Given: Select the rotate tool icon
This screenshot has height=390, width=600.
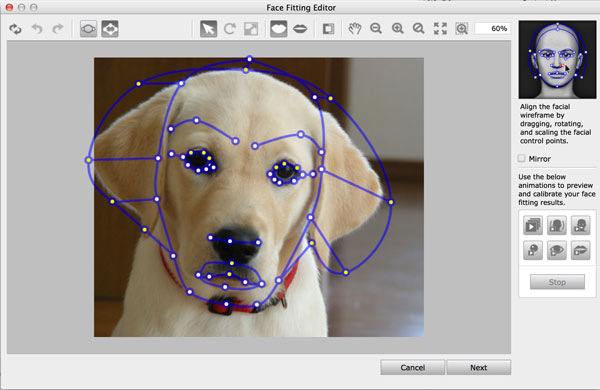Looking at the screenshot, I should point(230,29).
